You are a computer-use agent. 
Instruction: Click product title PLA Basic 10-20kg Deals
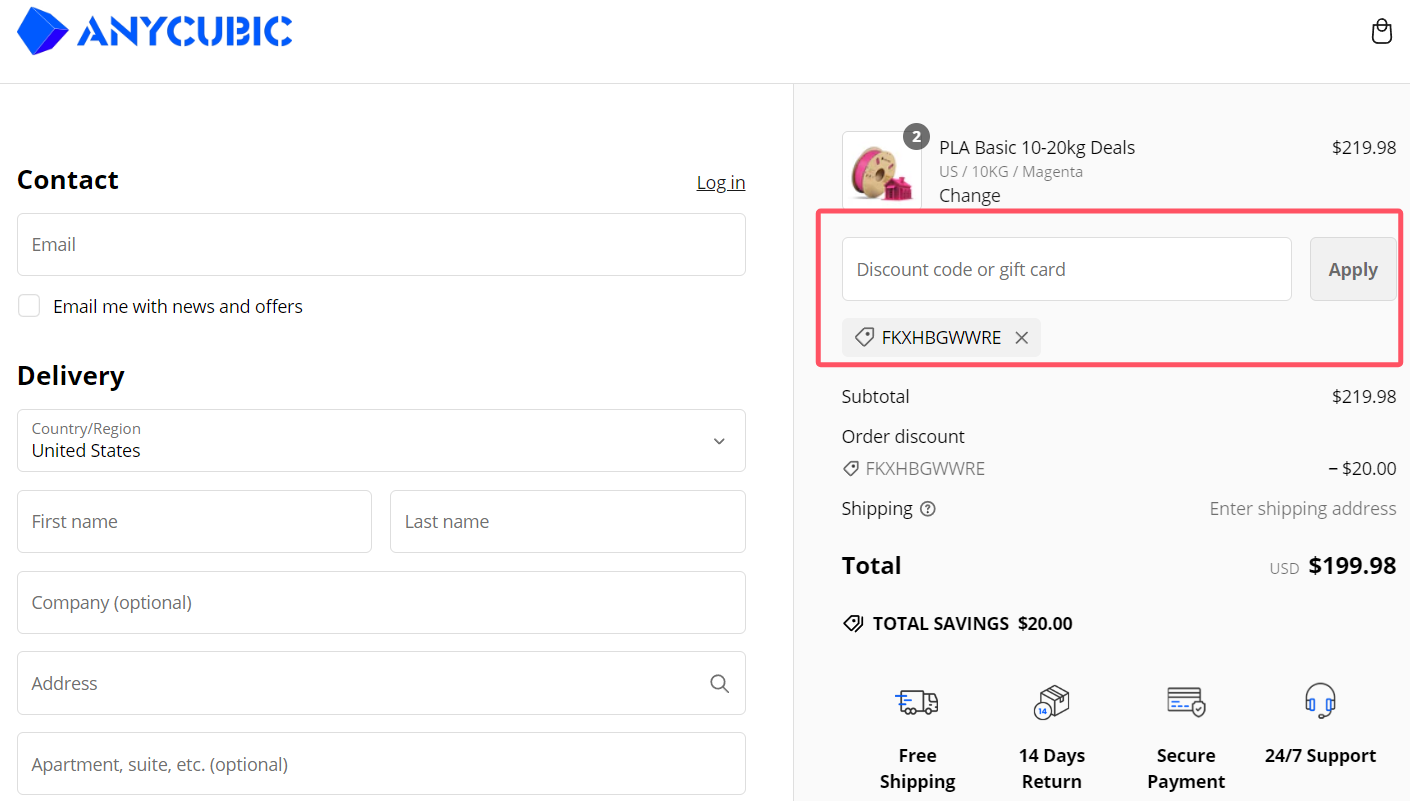tap(1037, 147)
